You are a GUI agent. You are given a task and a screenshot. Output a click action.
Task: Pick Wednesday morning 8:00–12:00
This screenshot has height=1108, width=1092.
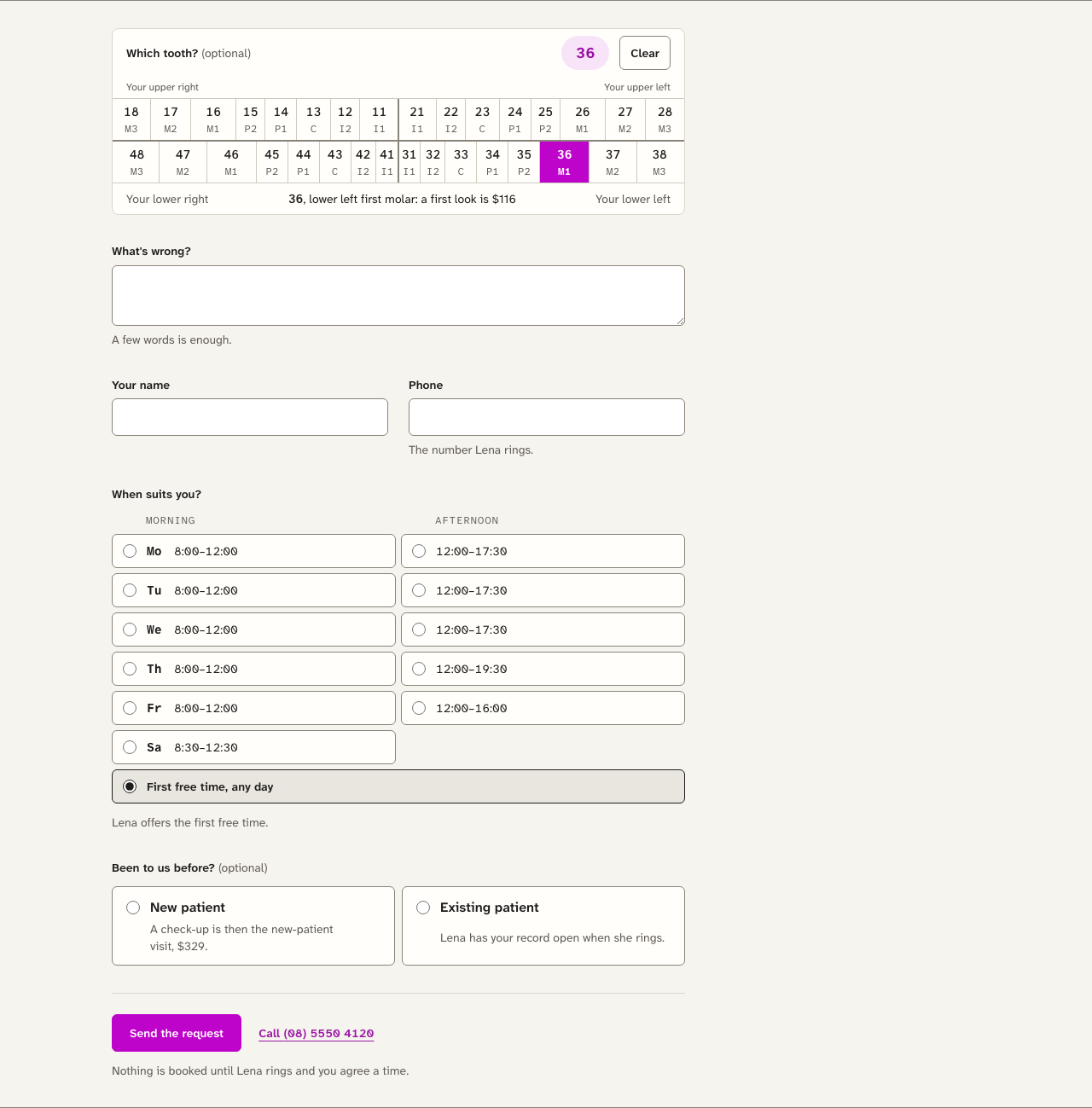pyautogui.click(x=253, y=629)
